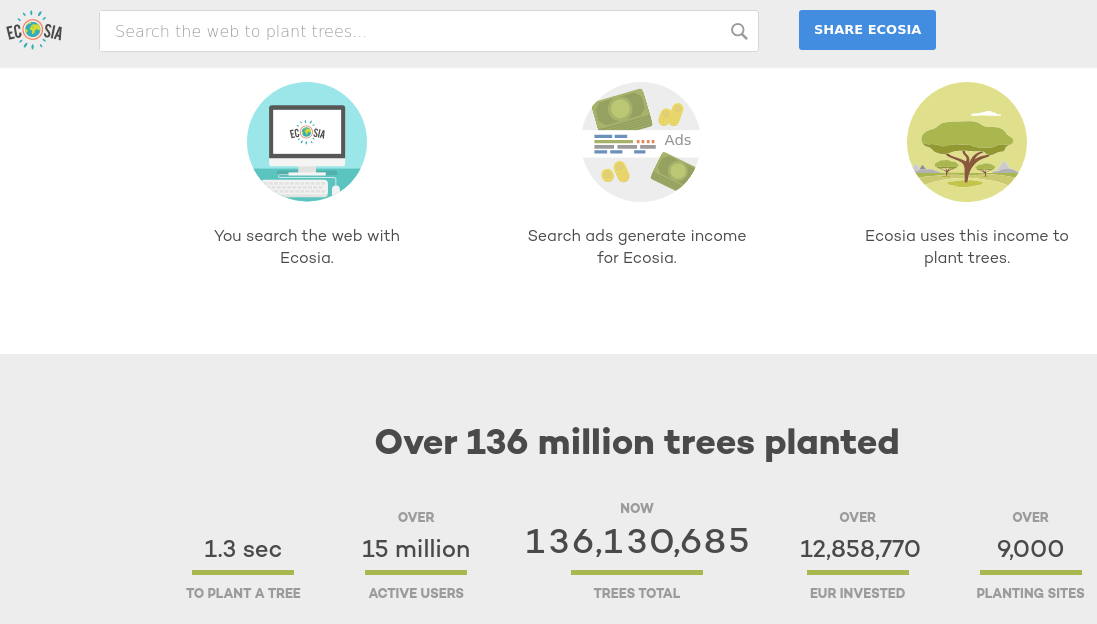Click the magnifying glass search icon

click(739, 31)
